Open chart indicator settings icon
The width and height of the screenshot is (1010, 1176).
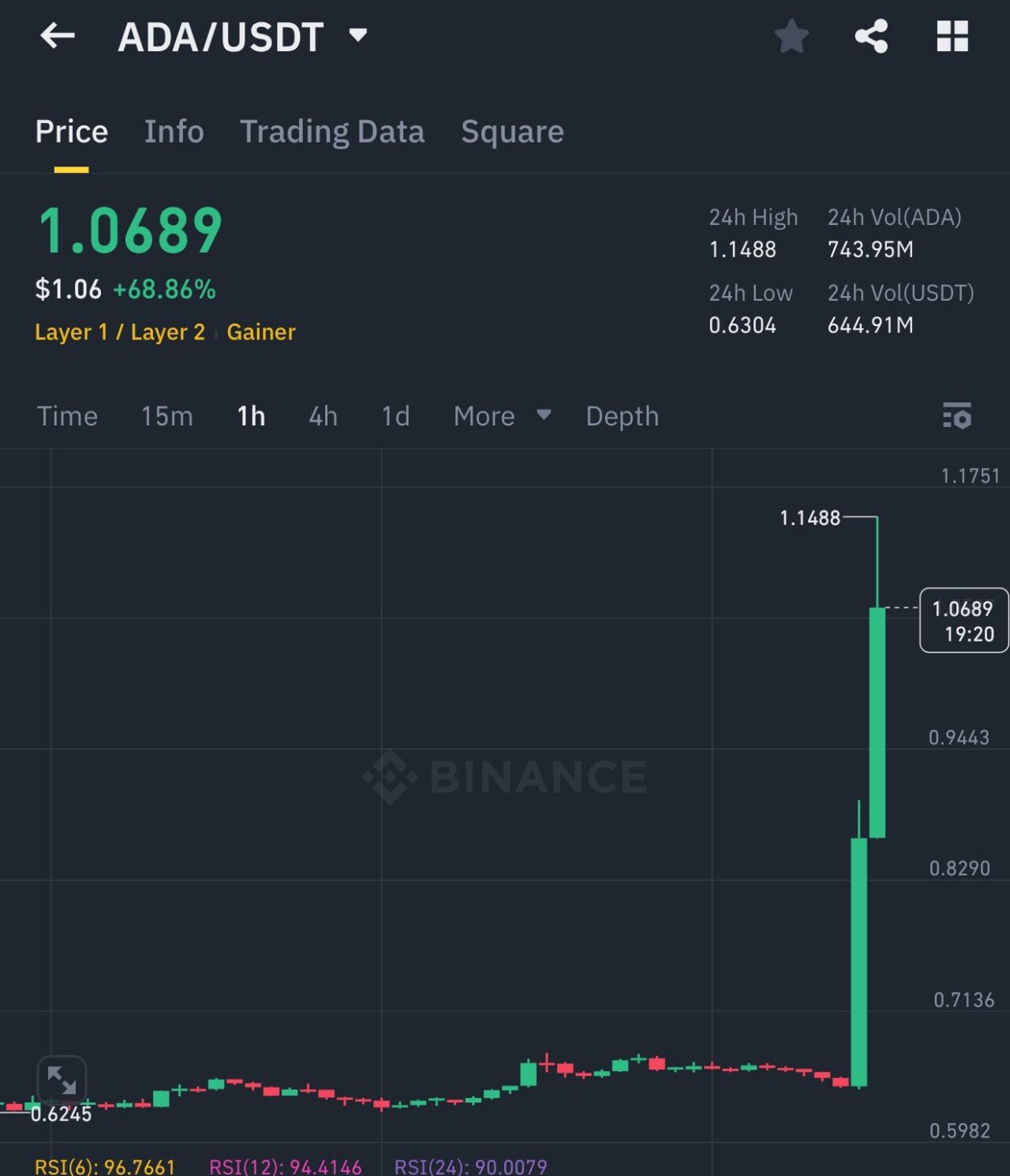(957, 415)
